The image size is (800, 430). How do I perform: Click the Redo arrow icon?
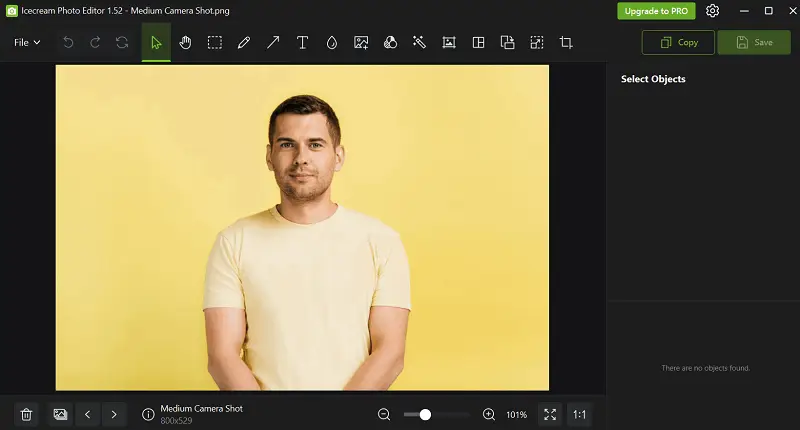[x=95, y=42]
